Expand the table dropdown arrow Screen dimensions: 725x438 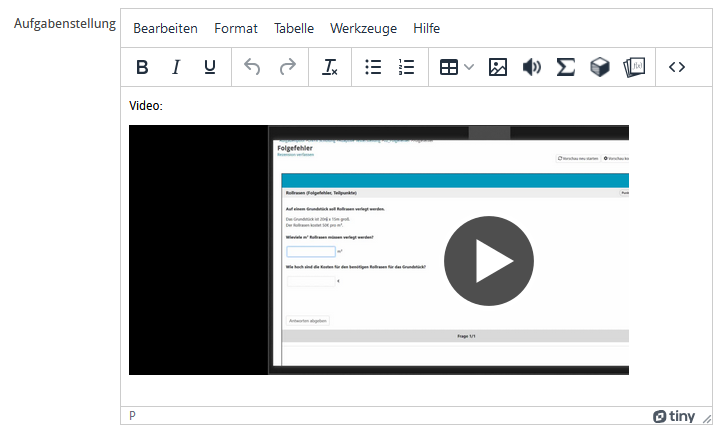point(469,67)
